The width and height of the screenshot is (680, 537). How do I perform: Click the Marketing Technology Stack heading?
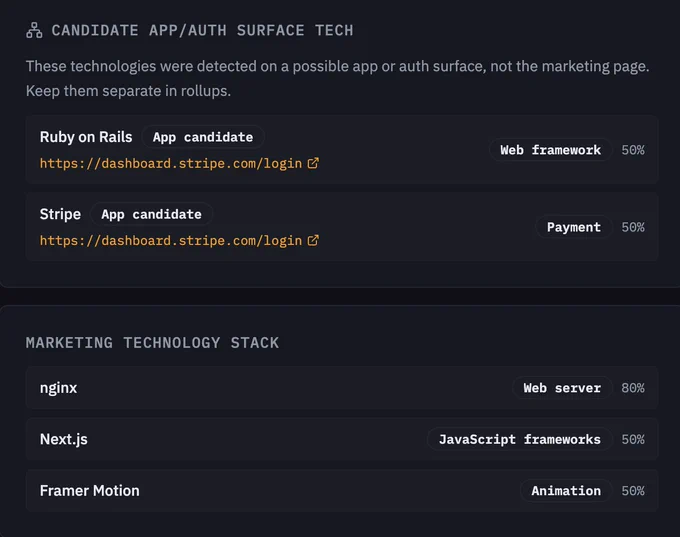tap(152, 343)
